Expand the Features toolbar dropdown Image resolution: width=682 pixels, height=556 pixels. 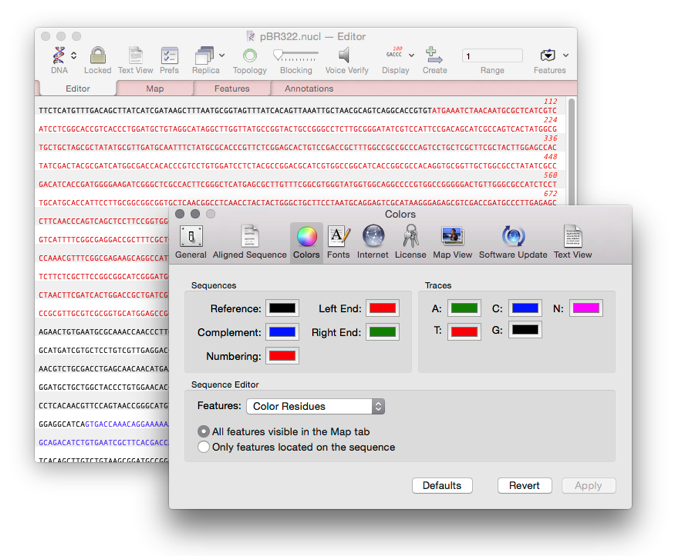(x=566, y=56)
